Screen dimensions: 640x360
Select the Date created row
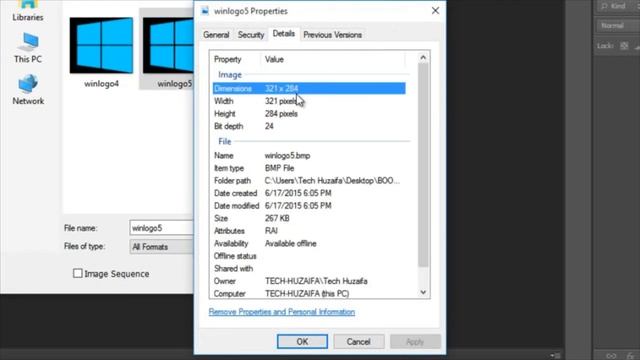pyautogui.click(x=309, y=193)
